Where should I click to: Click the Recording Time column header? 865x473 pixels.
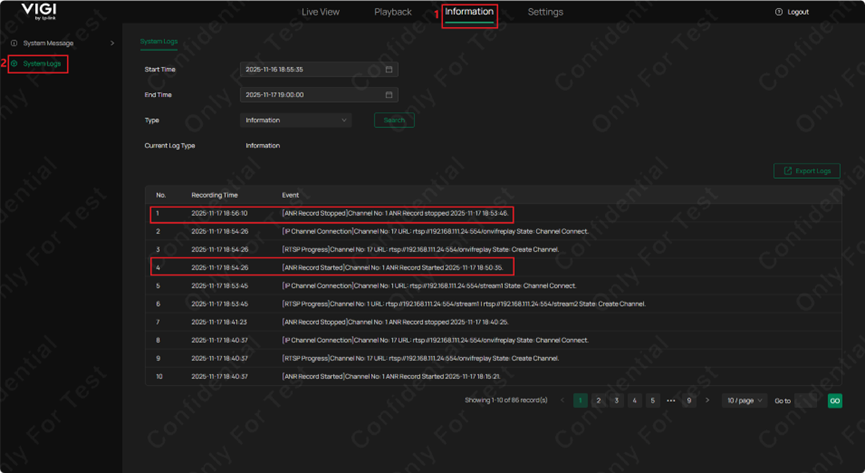click(215, 195)
